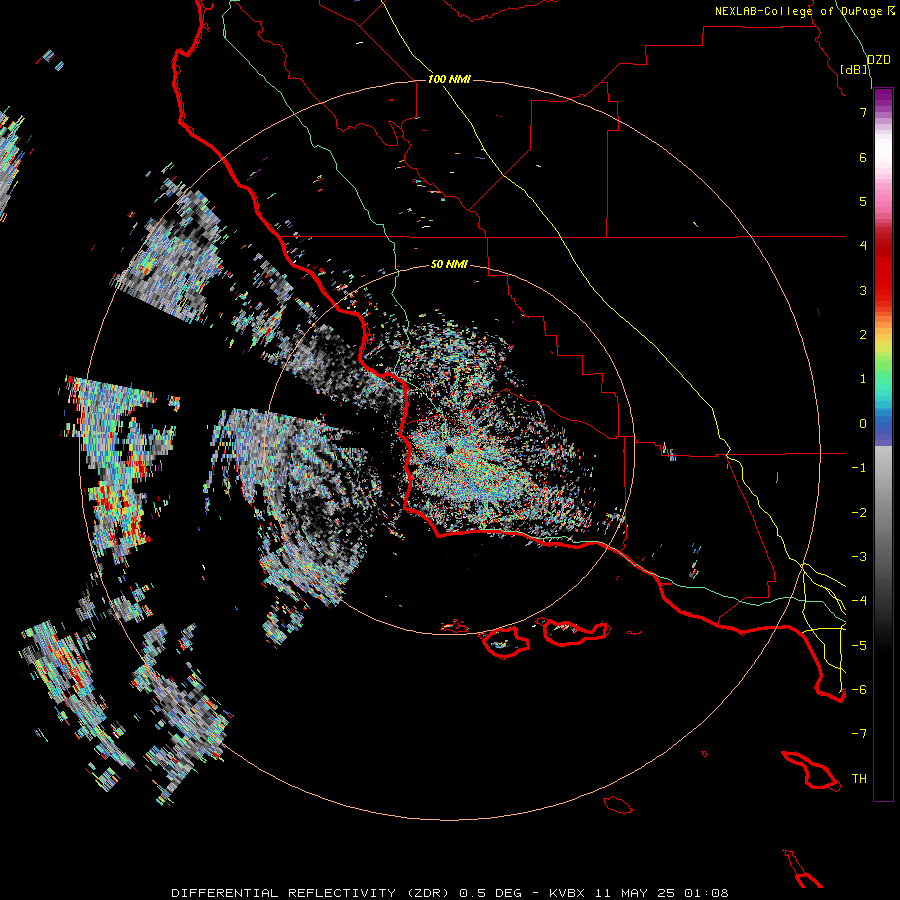This screenshot has width=900, height=900.
Task: Click the legend label 5
Action: [x=863, y=201]
